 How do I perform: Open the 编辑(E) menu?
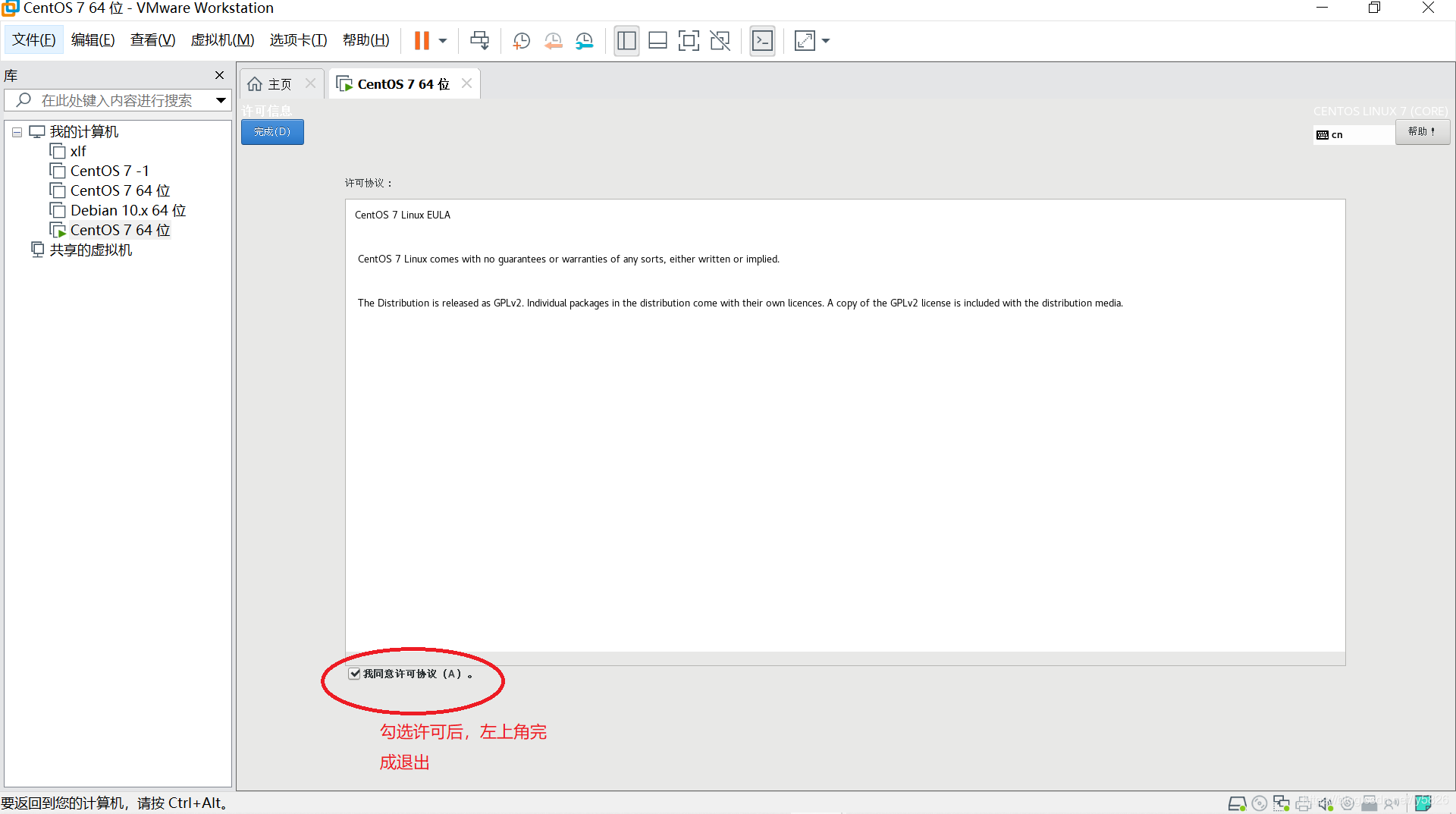click(x=93, y=40)
